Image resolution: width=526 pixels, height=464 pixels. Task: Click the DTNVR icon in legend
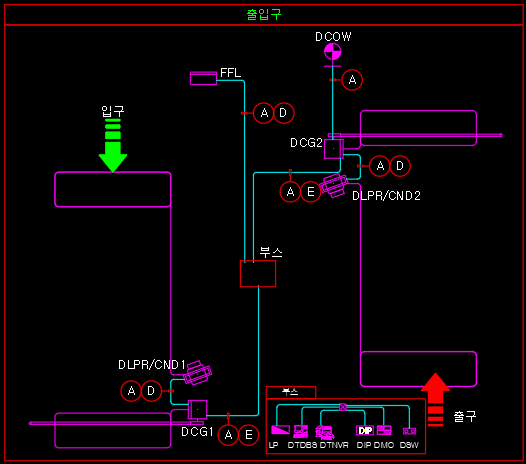[325, 432]
